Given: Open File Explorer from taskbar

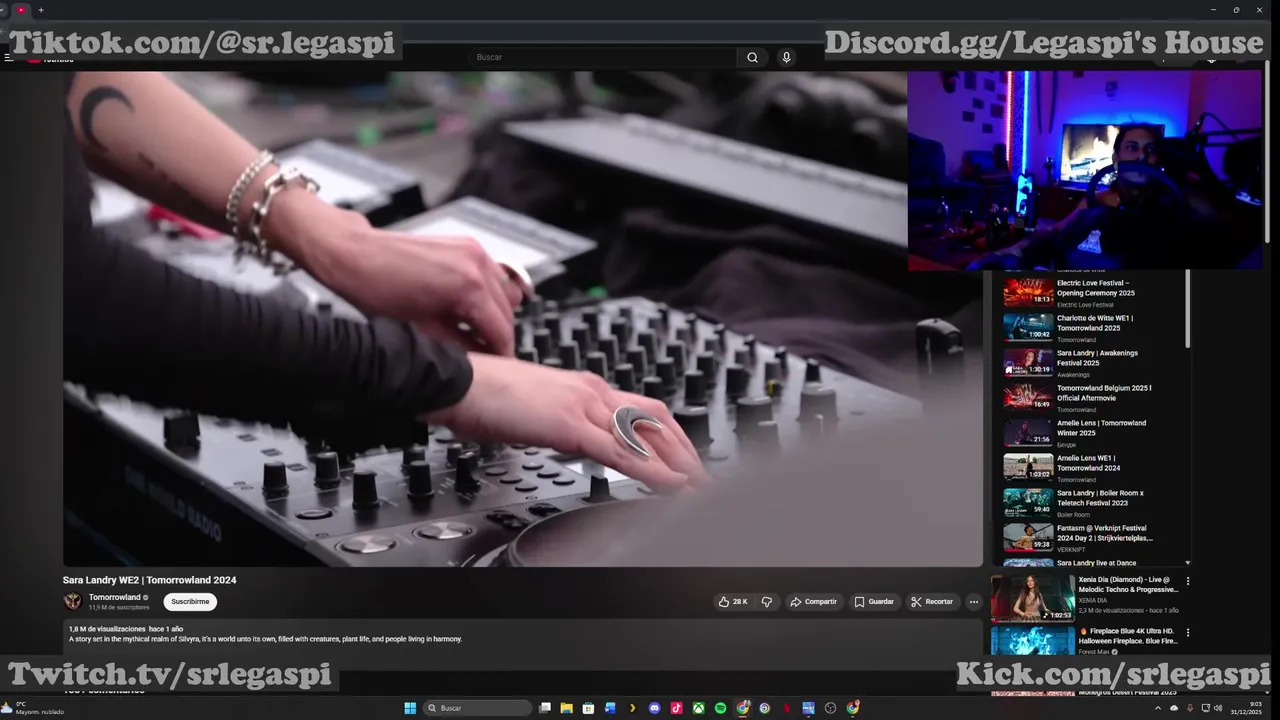Looking at the screenshot, I should (566, 708).
